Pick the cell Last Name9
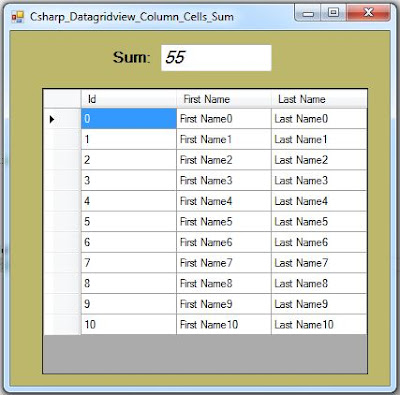The image size is (400, 395). point(319,304)
